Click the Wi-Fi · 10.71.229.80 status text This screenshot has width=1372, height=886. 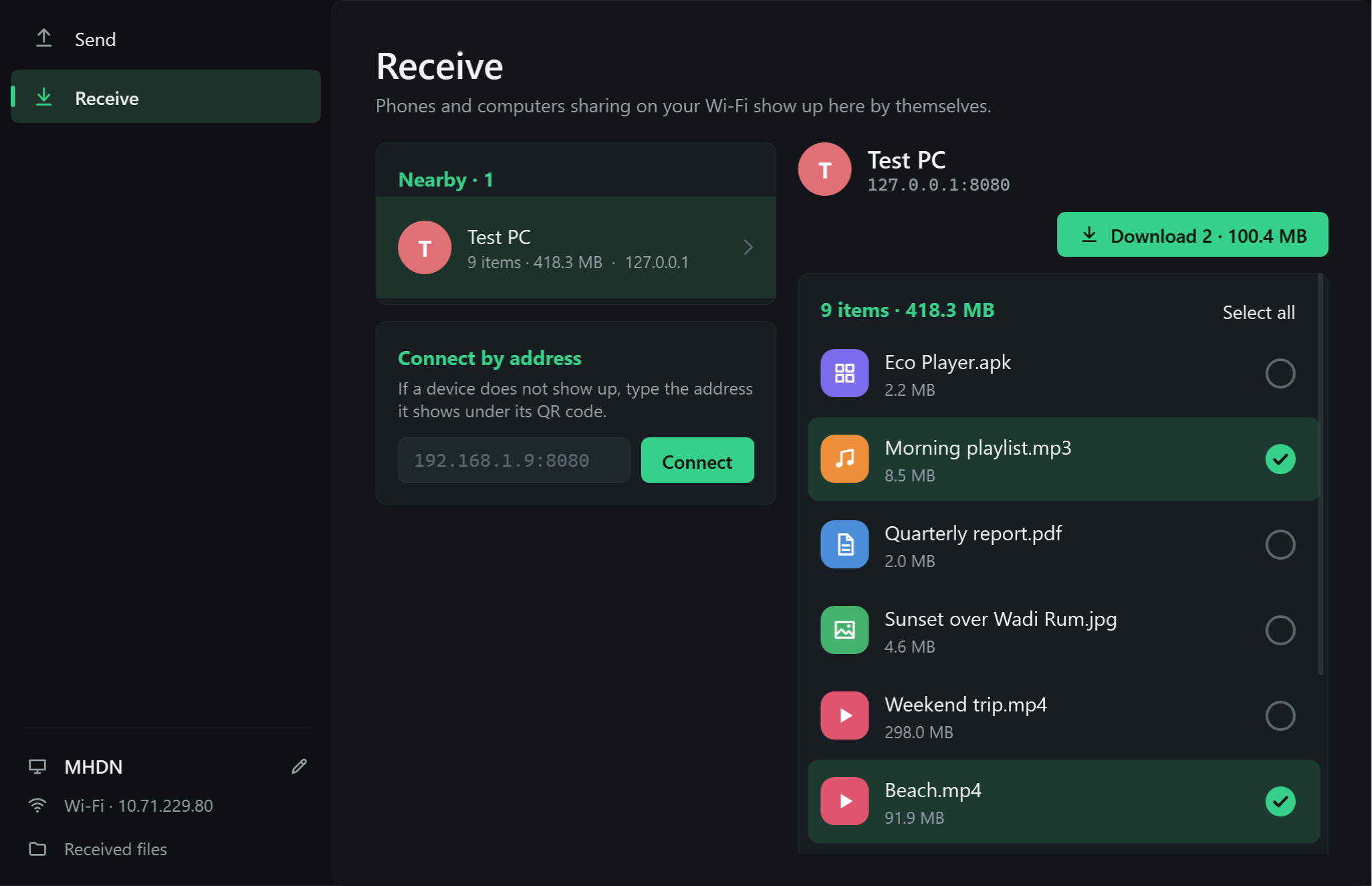coord(138,806)
